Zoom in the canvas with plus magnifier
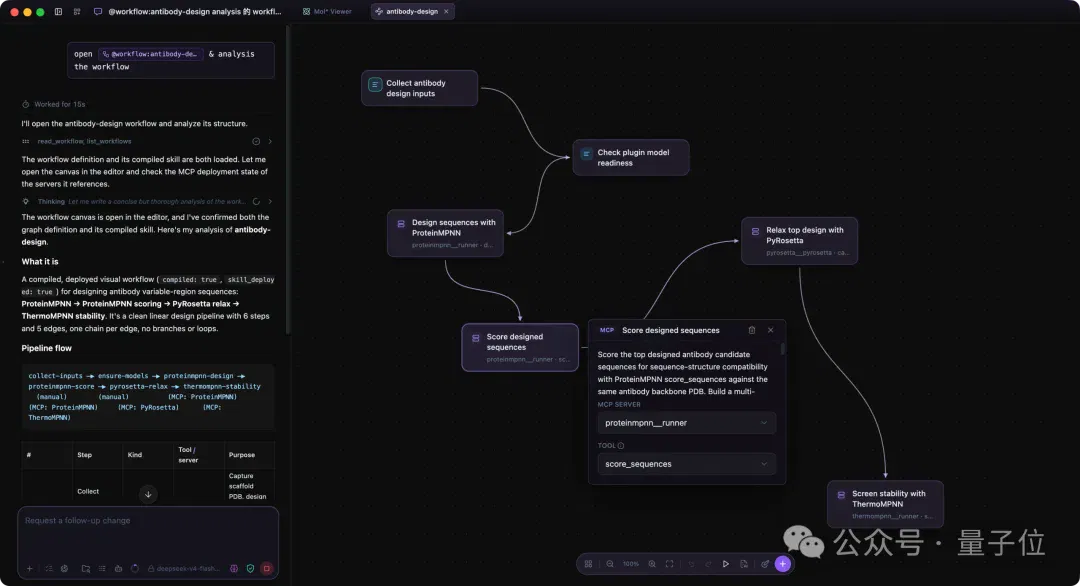The height and width of the screenshot is (586, 1080). (652, 564)
